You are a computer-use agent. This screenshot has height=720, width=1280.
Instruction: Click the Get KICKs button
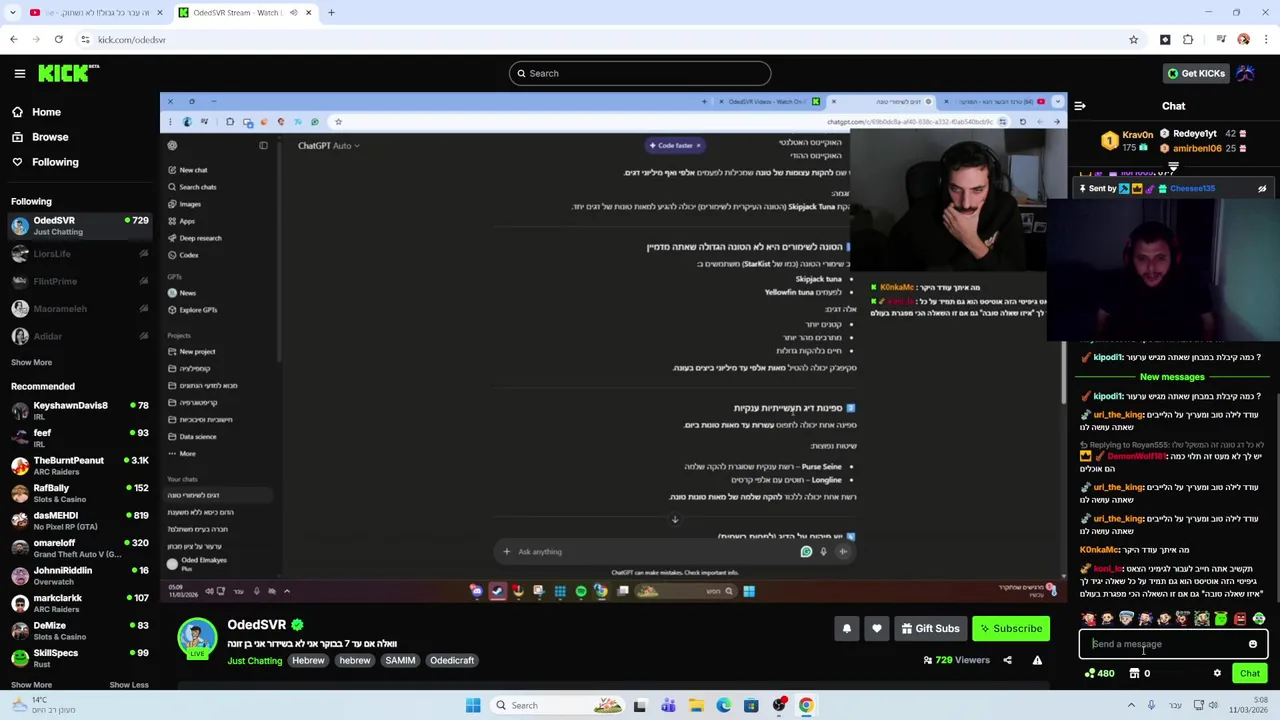point(1196,73)
